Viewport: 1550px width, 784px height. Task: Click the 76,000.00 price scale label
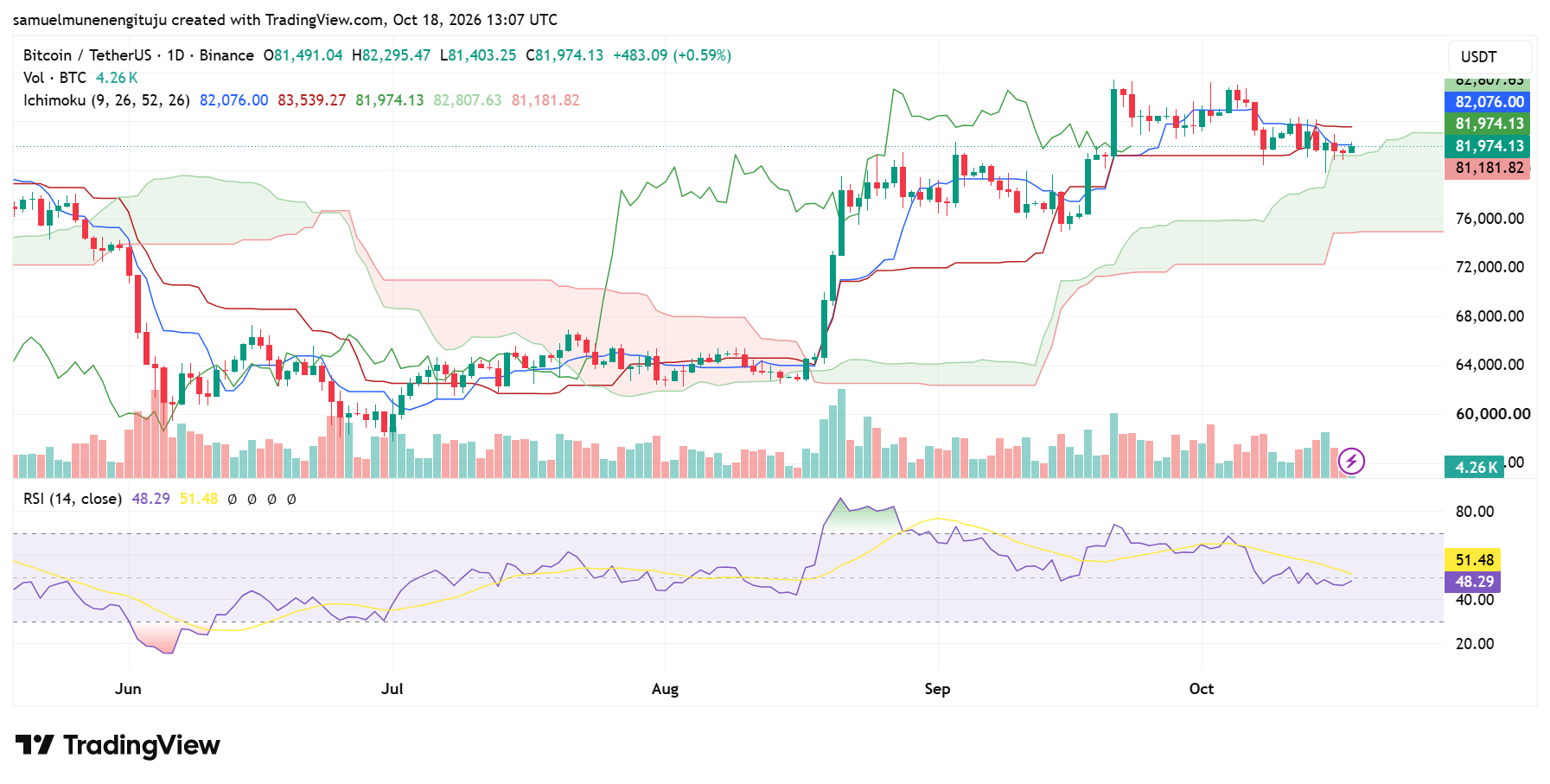(1489, 219)
